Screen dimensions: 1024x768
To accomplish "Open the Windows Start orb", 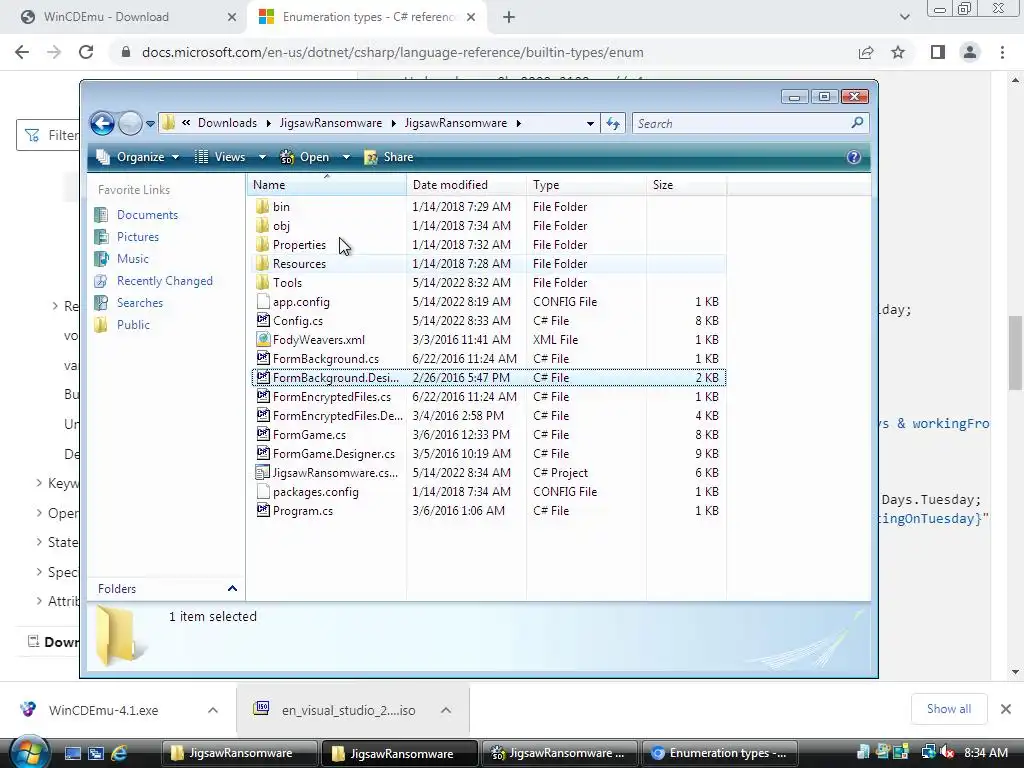I will coord(29,752).
